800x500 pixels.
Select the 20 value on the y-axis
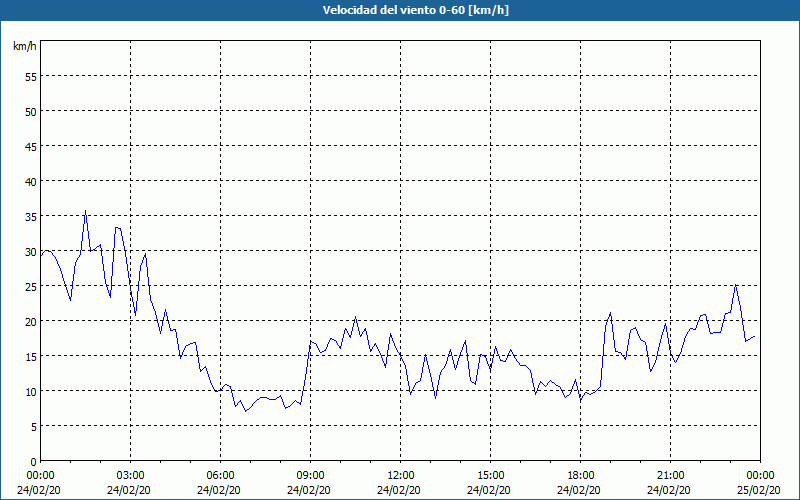[x=31, y=322]
